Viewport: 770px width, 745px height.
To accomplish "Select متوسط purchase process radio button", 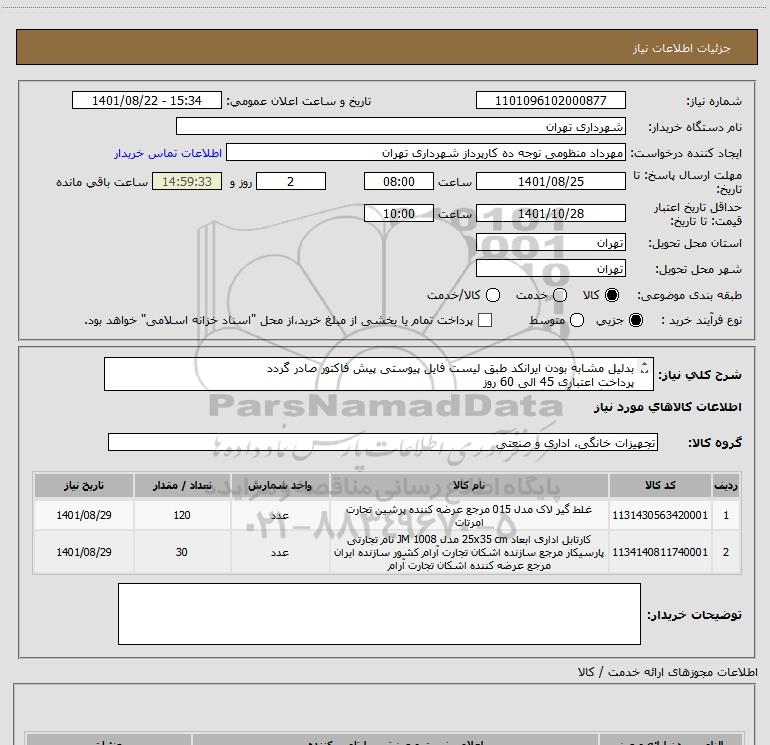I will [577, 320].
